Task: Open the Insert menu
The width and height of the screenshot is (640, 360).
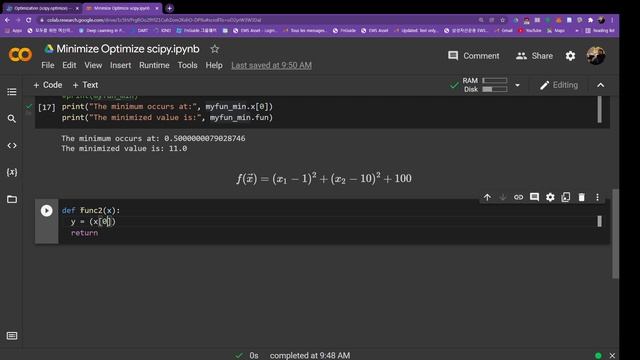Action: pyautogui.click(x=120, y=65)
